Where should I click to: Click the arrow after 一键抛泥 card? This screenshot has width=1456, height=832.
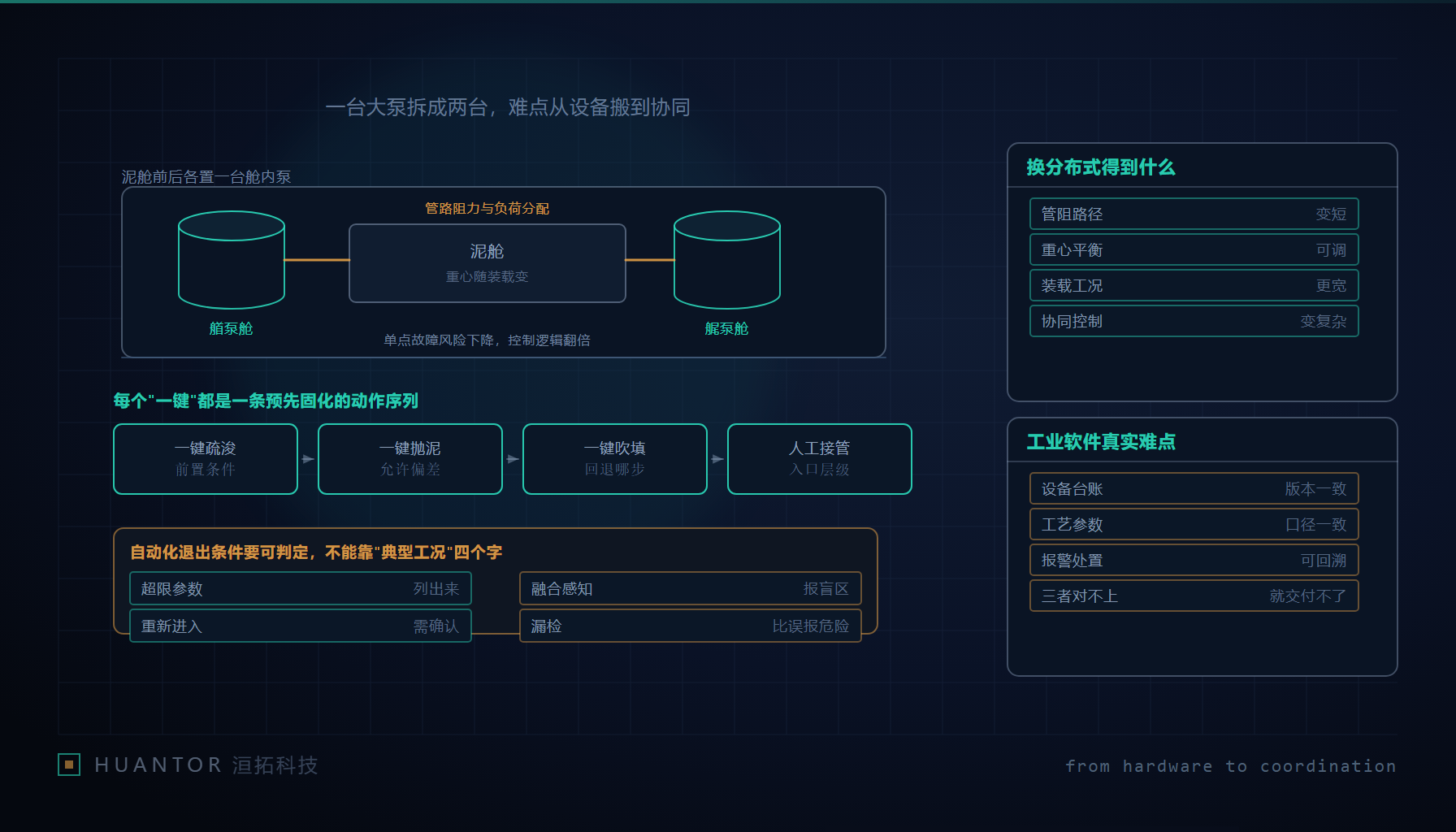click(513, 459)
